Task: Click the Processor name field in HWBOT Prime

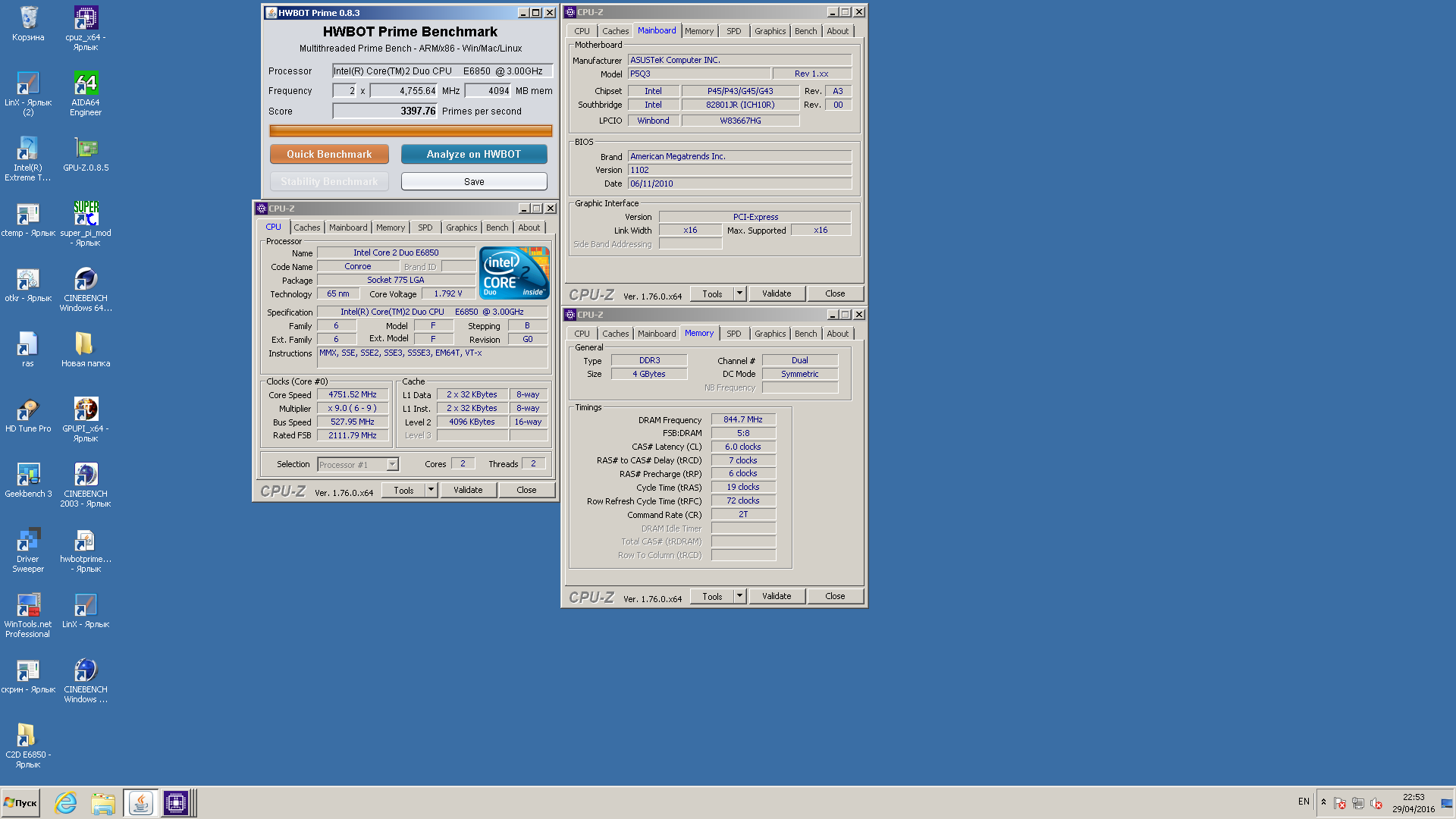Action: (442, 71)
